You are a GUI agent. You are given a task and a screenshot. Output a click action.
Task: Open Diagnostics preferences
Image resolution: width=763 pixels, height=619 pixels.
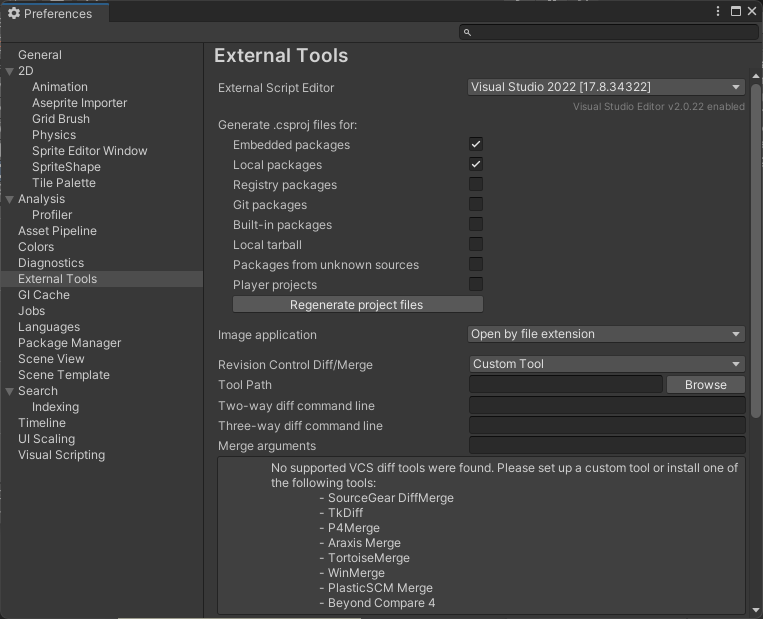(51, 263)
